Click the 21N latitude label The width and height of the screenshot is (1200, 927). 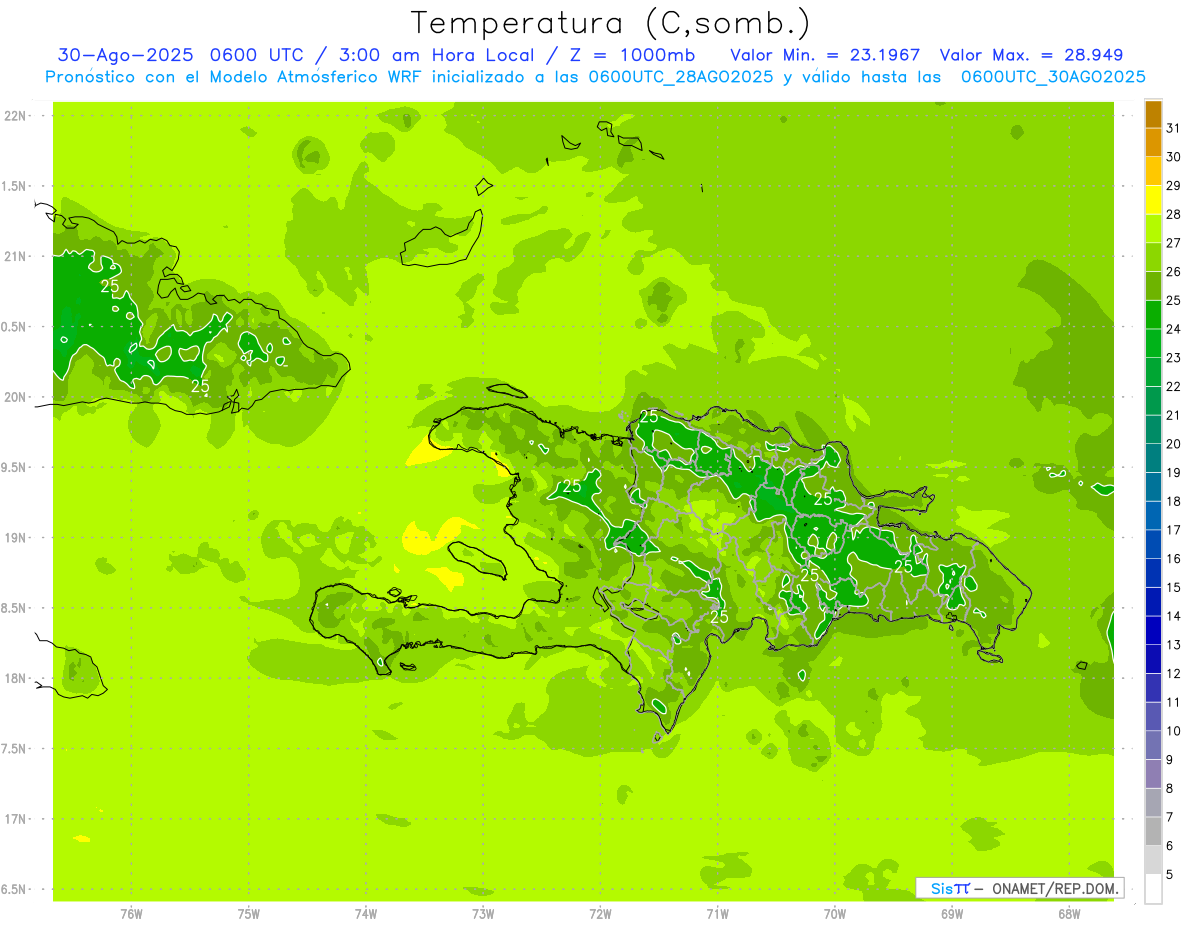tap(15, 256)
